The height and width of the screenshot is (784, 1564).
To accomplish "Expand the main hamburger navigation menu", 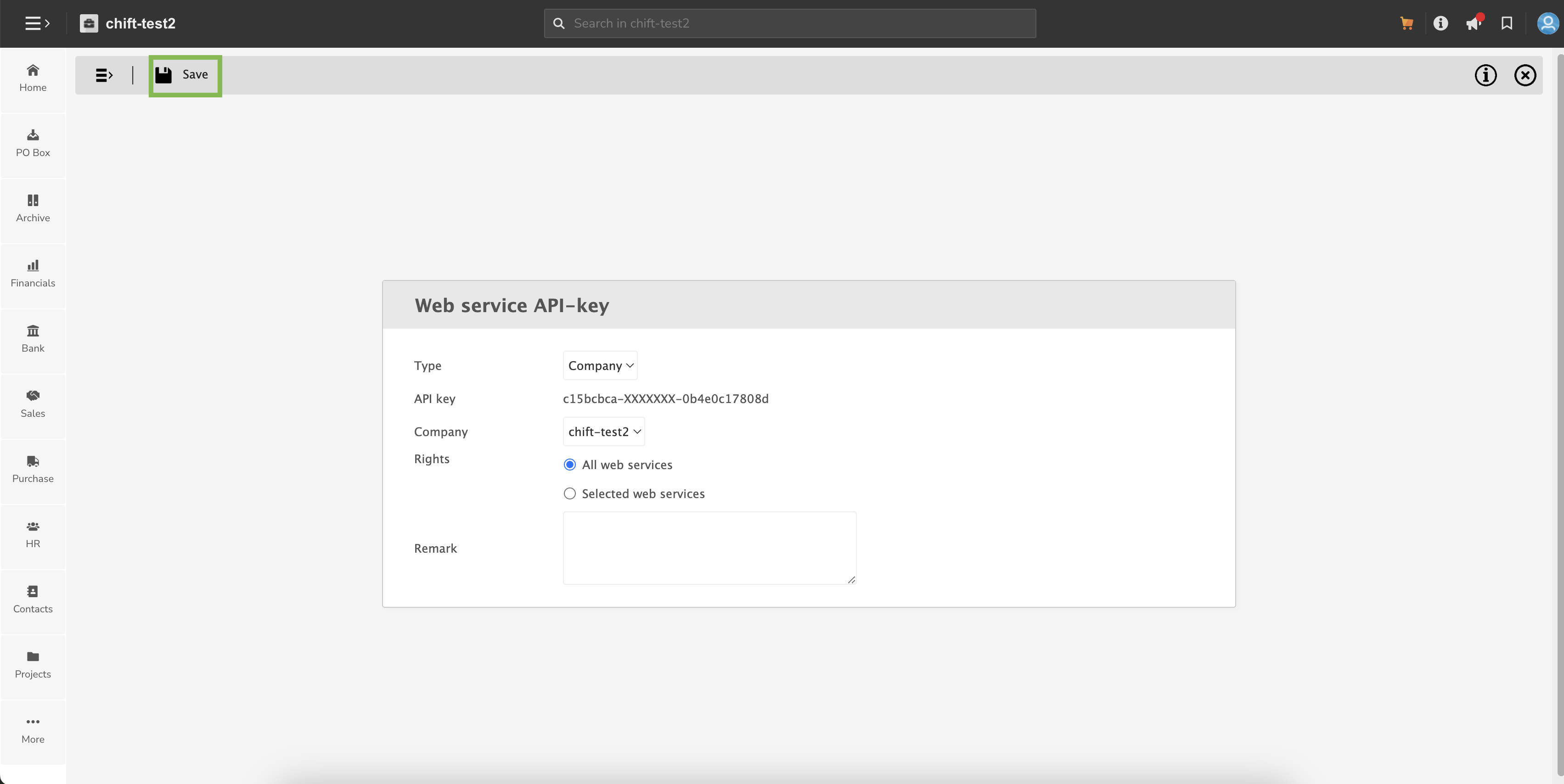I will point(36,23).
